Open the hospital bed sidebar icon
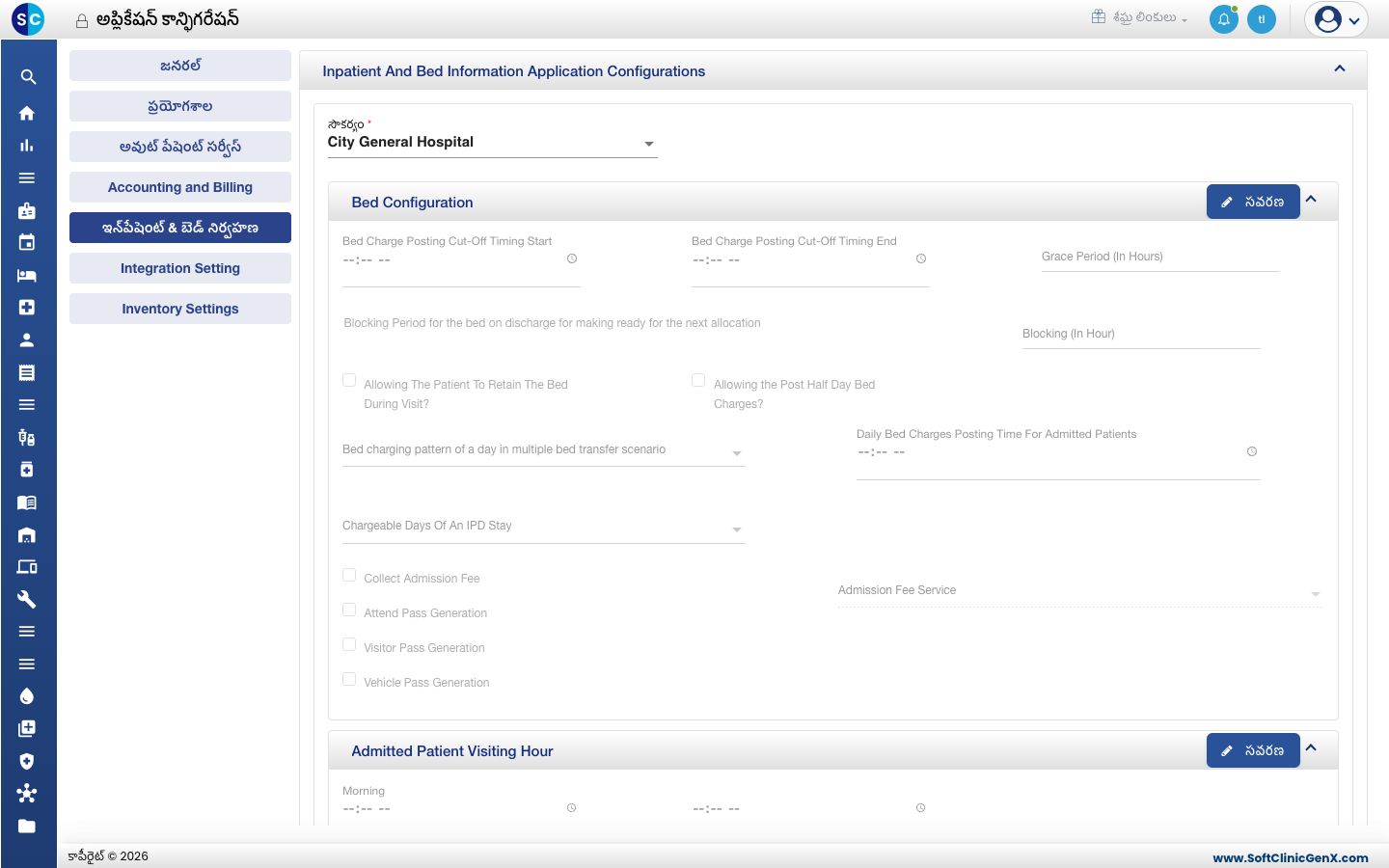Image resolution: width=1389 pixels, height=868 pixels. (27, 275)
